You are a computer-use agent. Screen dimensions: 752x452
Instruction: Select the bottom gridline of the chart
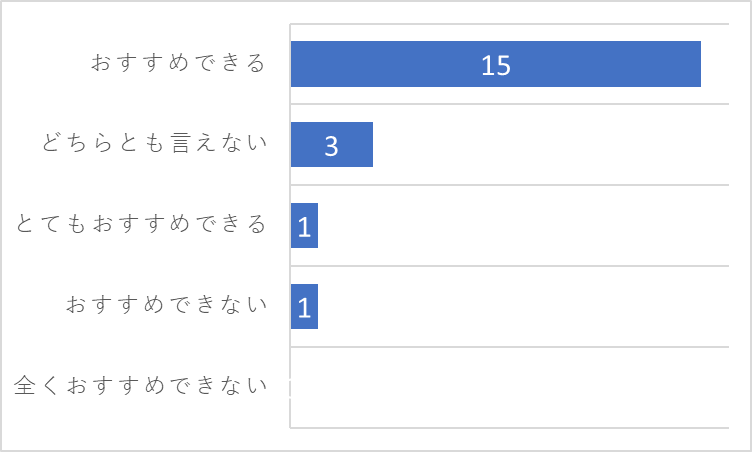(x=509, y=428)
